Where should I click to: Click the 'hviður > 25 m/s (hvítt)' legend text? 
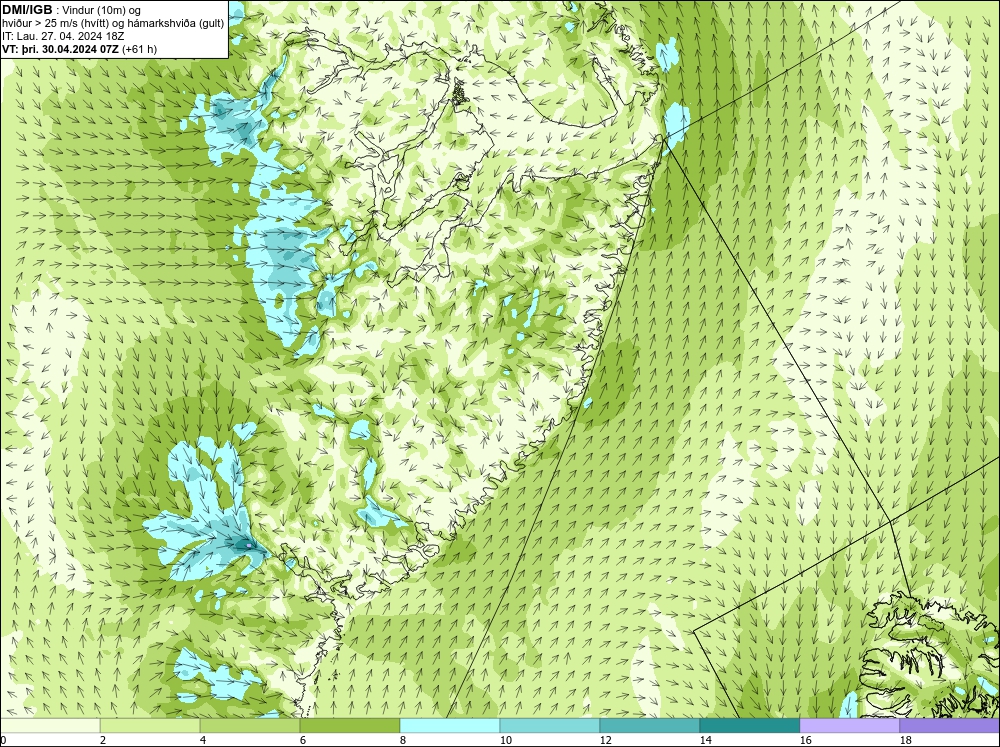53,23
